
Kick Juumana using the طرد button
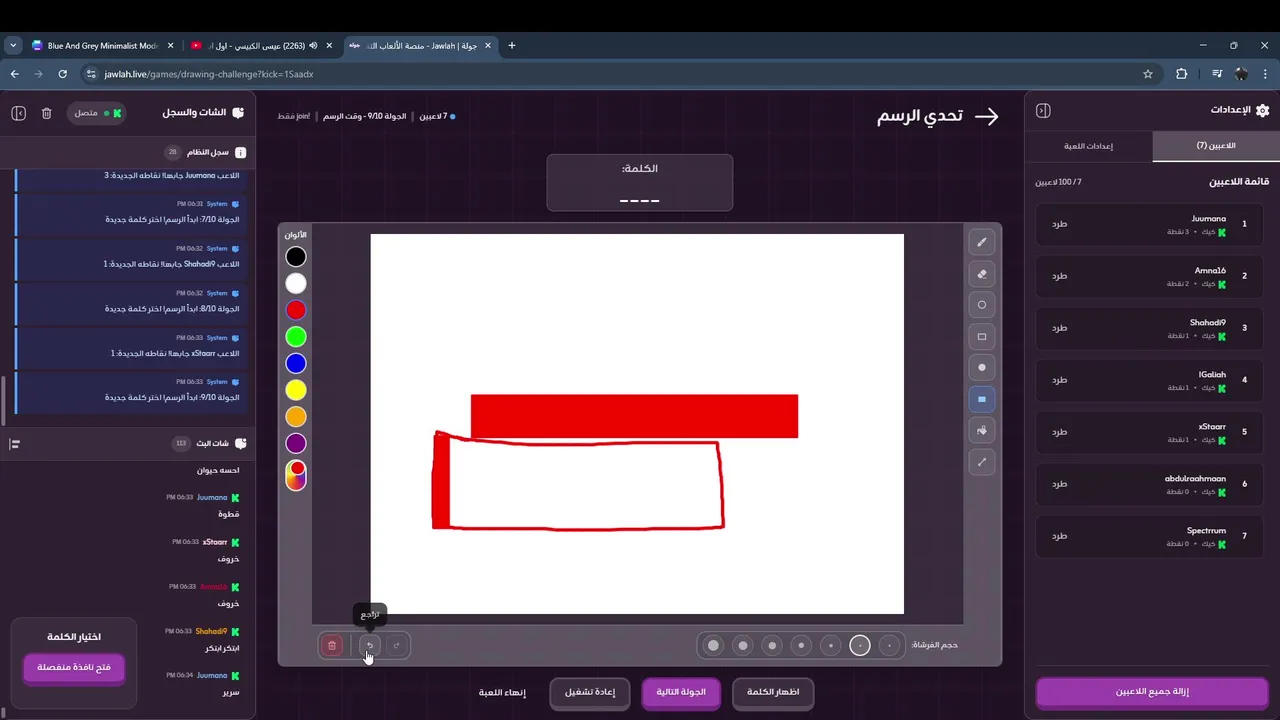tap(1059, 224)
